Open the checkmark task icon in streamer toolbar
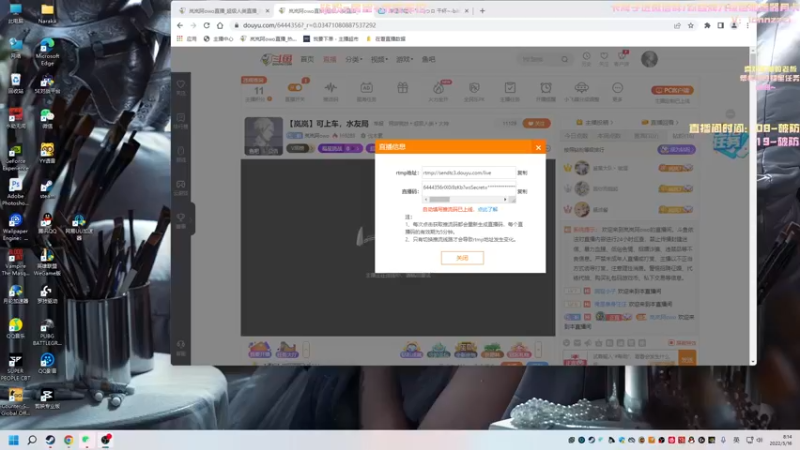The image size is (800, 450). click(510, 88)
